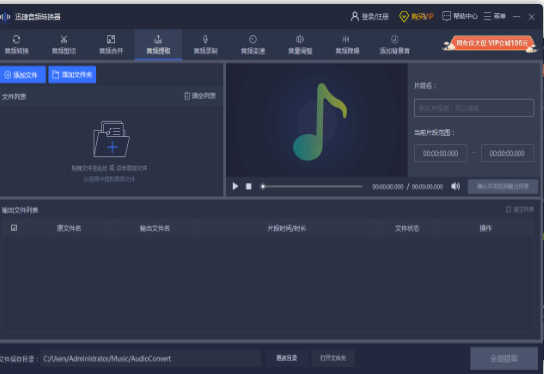Open the 音频剪切 scissors tab
Screen dimensions: 544x374
(64, 44)
